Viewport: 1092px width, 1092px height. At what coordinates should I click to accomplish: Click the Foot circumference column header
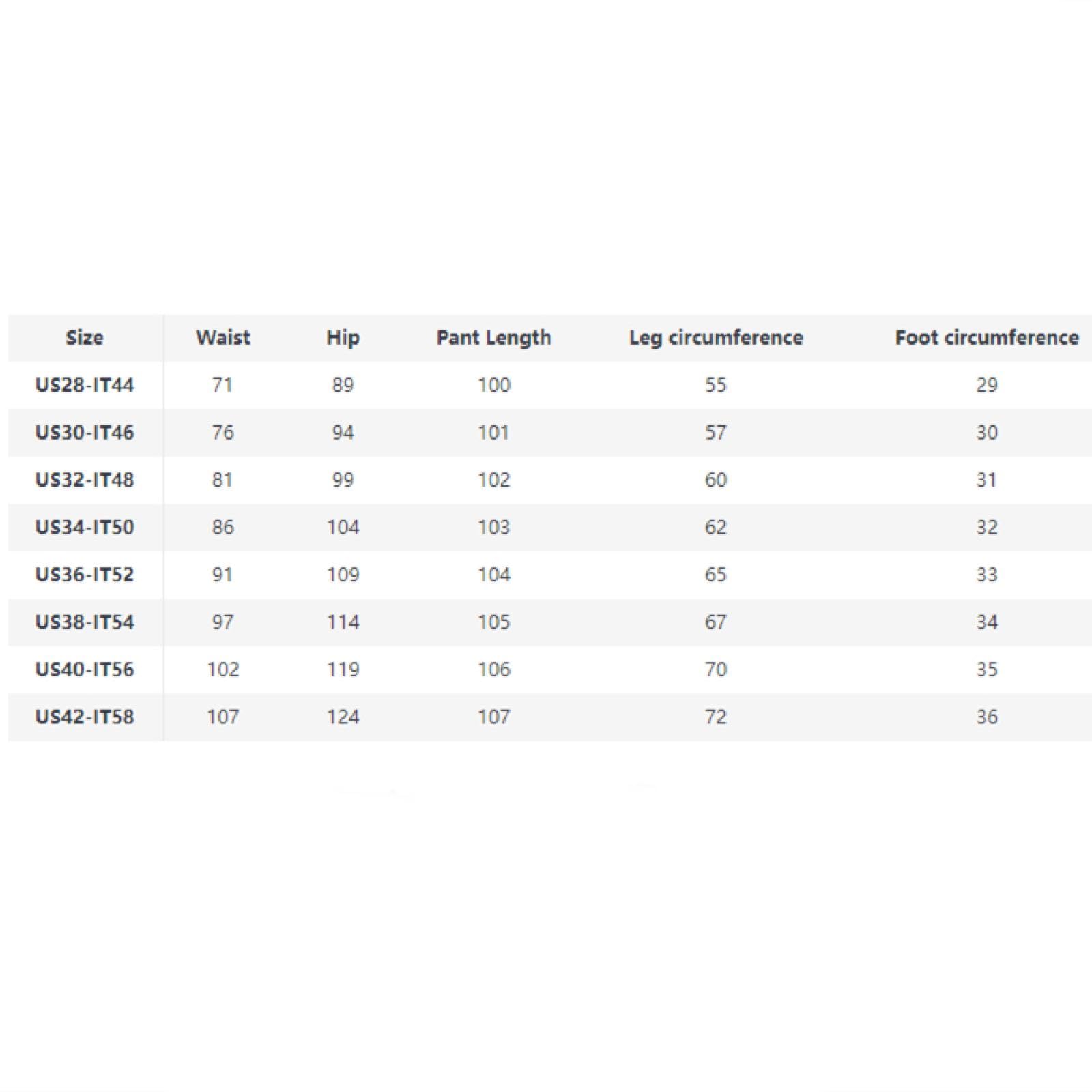(987, 338)
